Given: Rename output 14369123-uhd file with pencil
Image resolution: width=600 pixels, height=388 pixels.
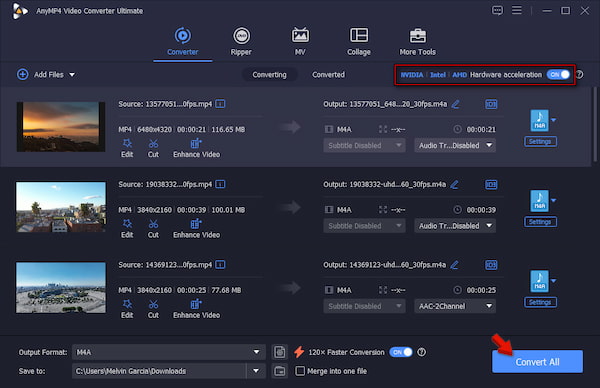Looking at the screenshot, I should [x=455, y=265].
